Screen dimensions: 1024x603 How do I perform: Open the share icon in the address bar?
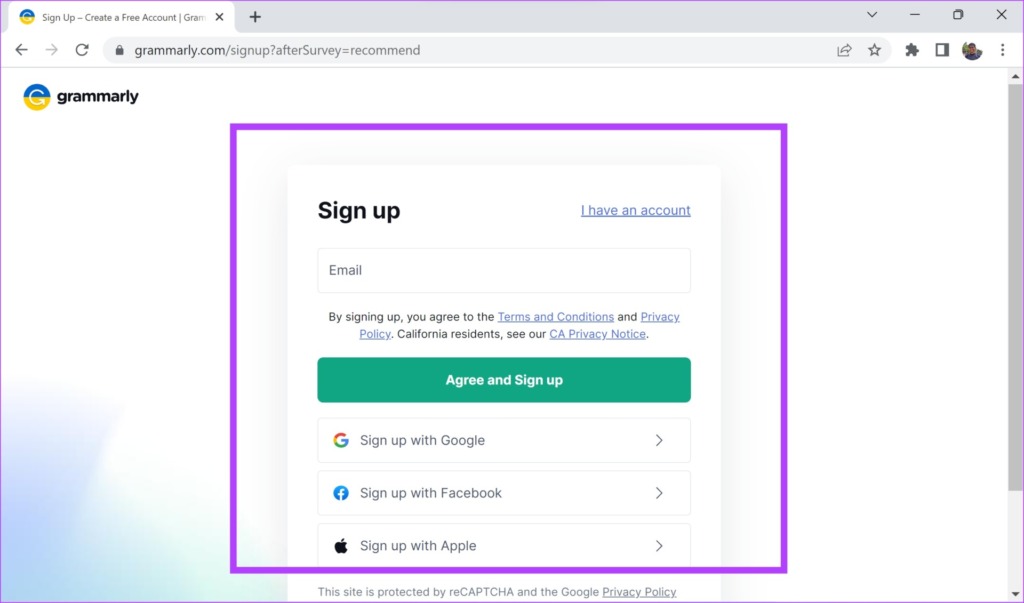coord(844,49)
